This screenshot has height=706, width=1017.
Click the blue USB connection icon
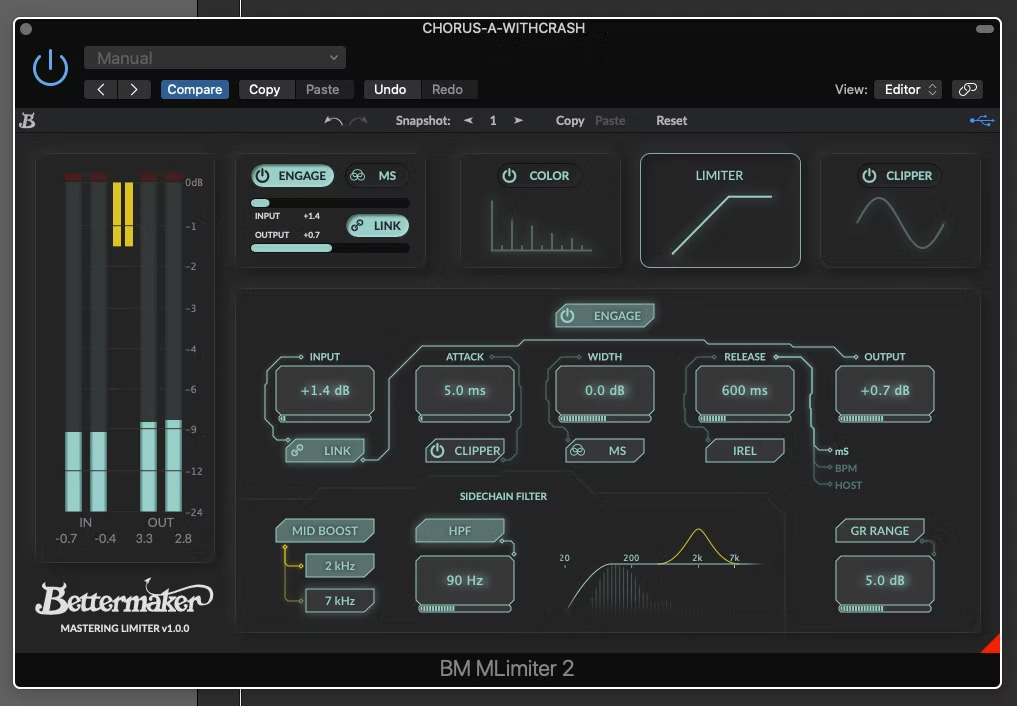point(981,121)
